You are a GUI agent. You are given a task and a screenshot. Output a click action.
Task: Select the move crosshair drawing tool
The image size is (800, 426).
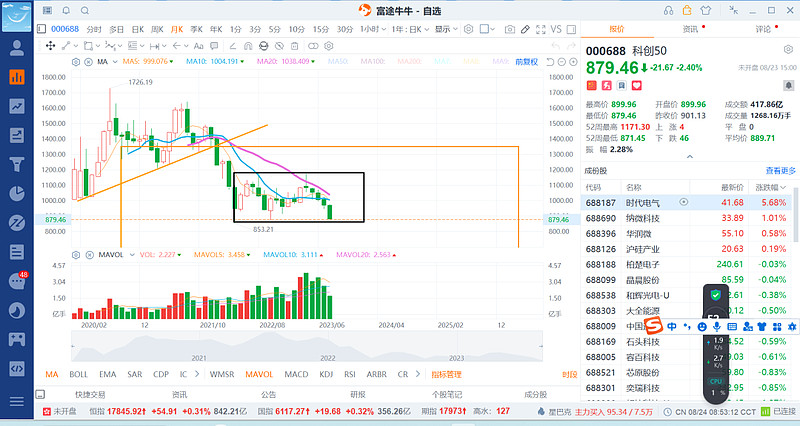tap(51, 46)
